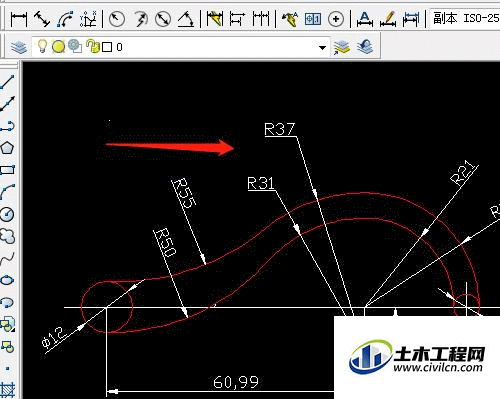Toggle viewport freeze for layer 0
The image size is (500, 399).
tap(75, 46)
